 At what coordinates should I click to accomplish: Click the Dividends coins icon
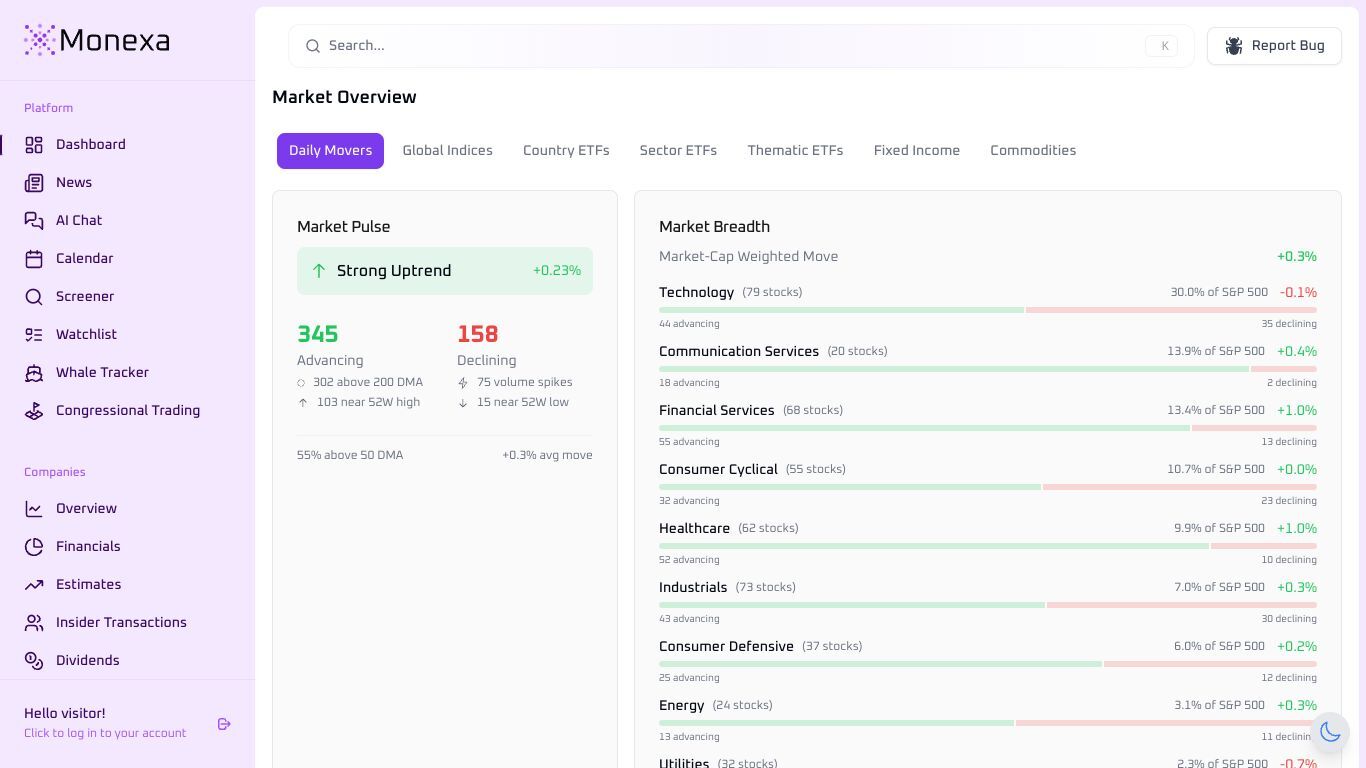[34, 661]
